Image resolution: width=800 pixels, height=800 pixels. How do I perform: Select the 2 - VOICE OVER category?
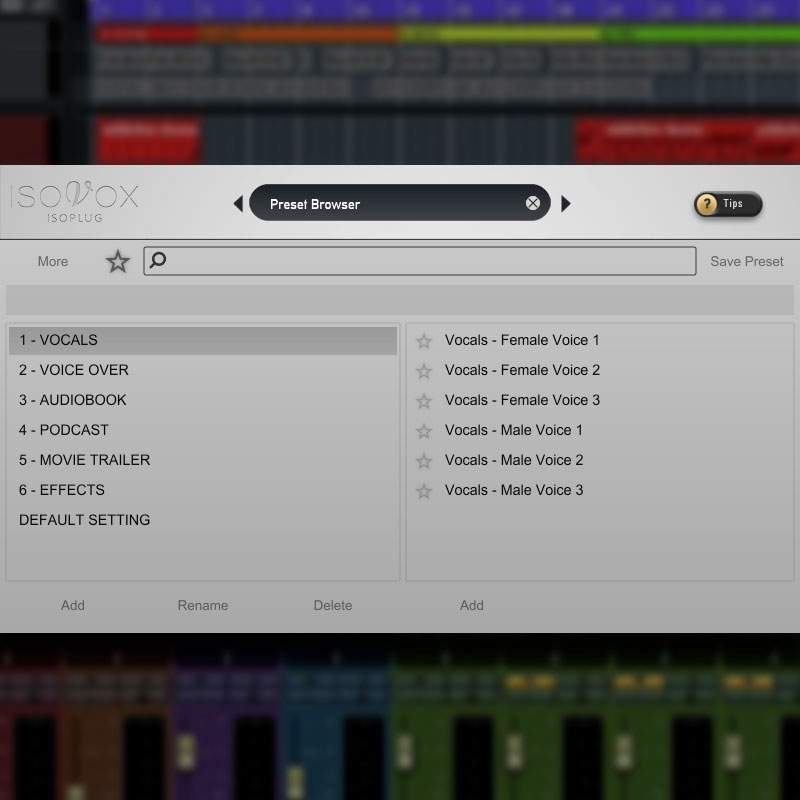(74, 370)
